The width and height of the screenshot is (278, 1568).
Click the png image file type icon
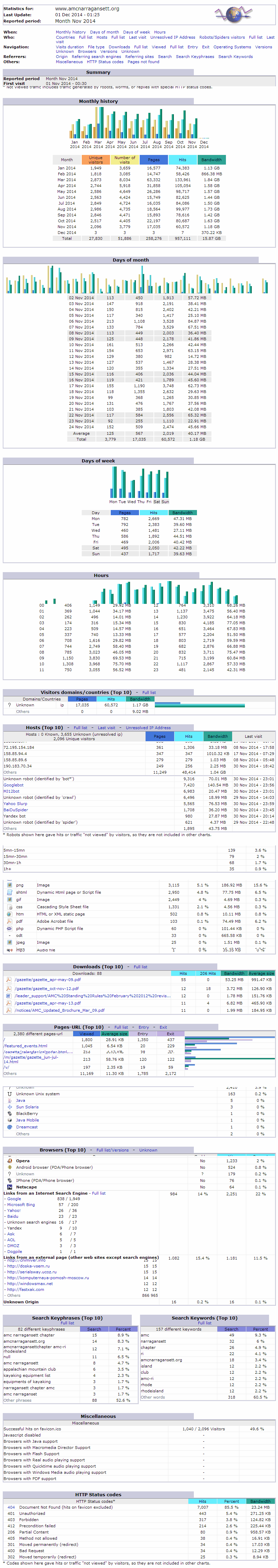9,885
